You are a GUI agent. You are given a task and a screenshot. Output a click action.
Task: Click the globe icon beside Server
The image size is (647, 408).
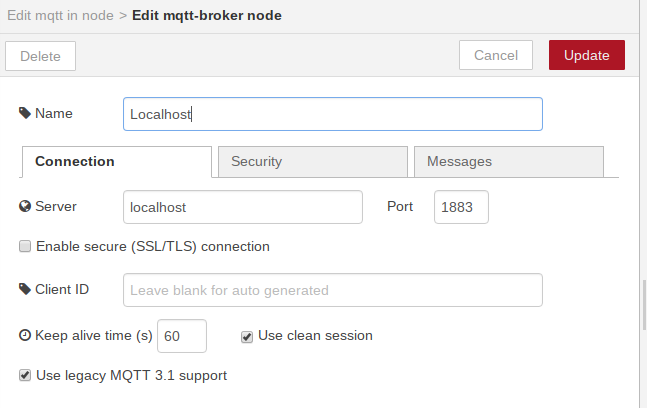point(25,207)
